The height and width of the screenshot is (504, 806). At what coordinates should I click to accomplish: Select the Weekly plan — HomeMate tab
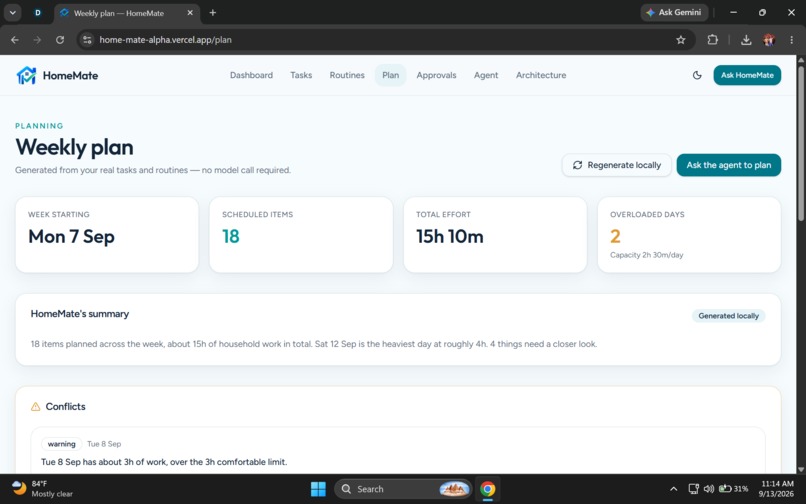(x=127, y=13)
